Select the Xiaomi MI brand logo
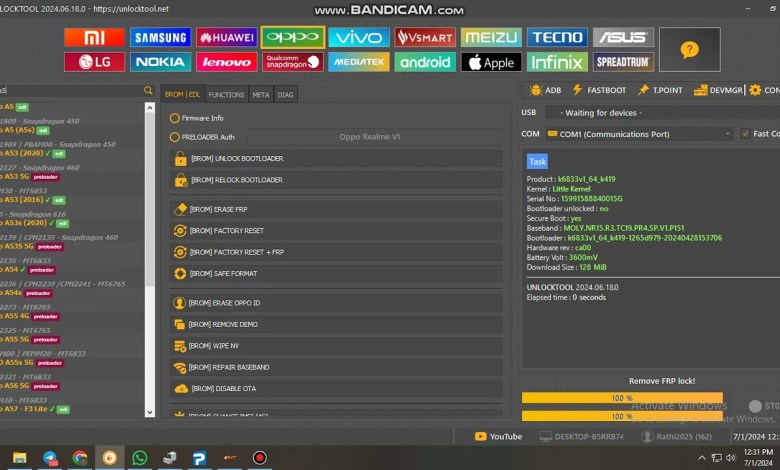This screenshot has width=780, height=470. tap(95, 37)
